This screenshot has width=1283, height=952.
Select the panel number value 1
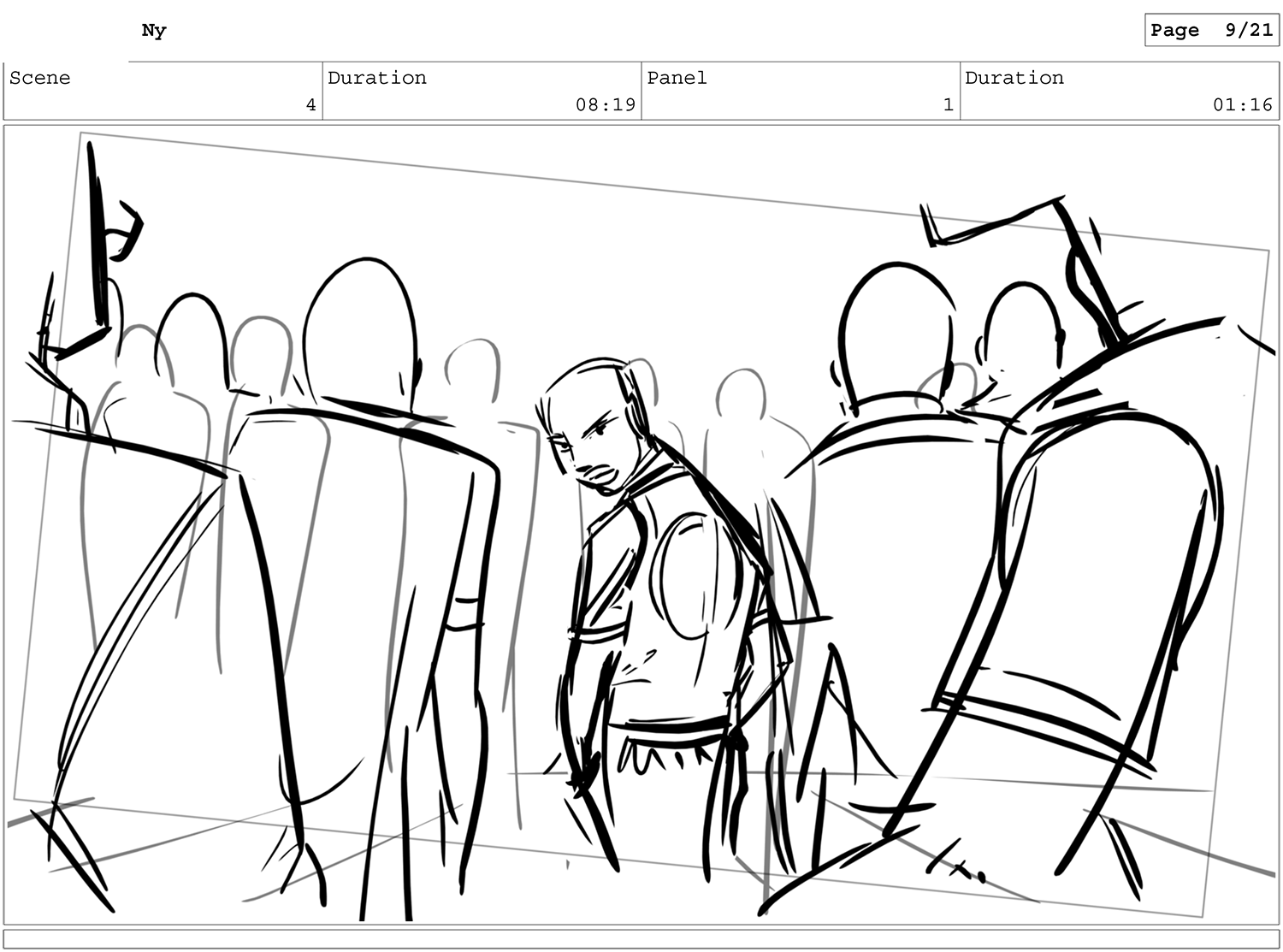click(x=948, y=105)
